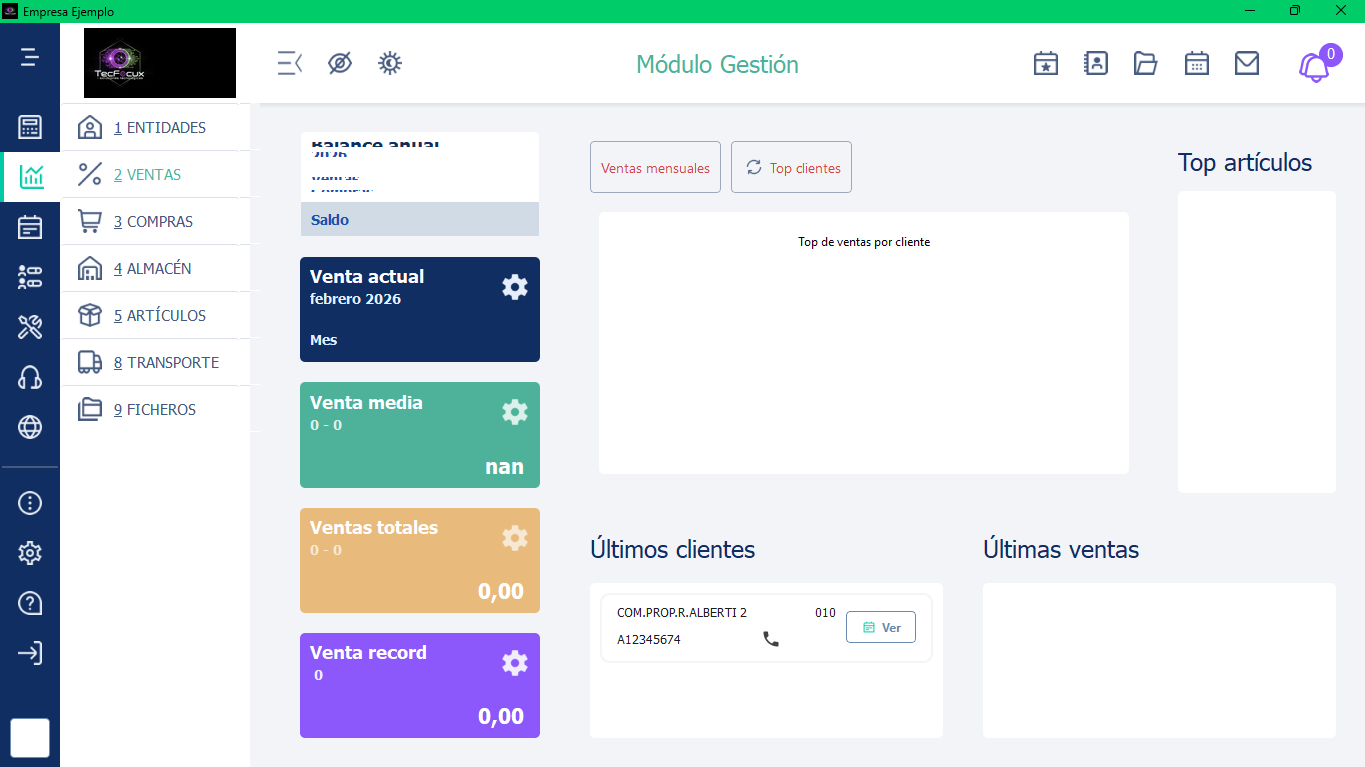Toggle the sun brightness theme icon
Viewport: 1365px width, 767px height.
tap(390, 64)
